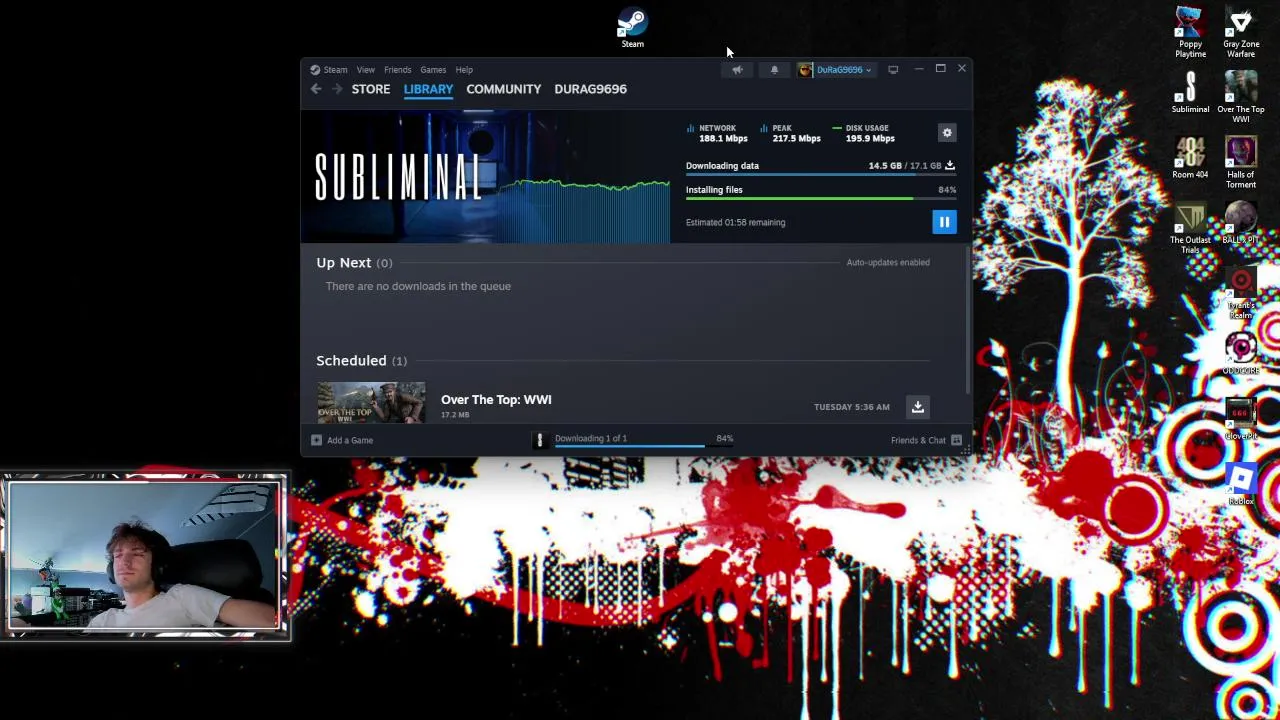Click Downloading 1 of 1 status
Viewport: 1280px width, 720px height.
point(591,438)
